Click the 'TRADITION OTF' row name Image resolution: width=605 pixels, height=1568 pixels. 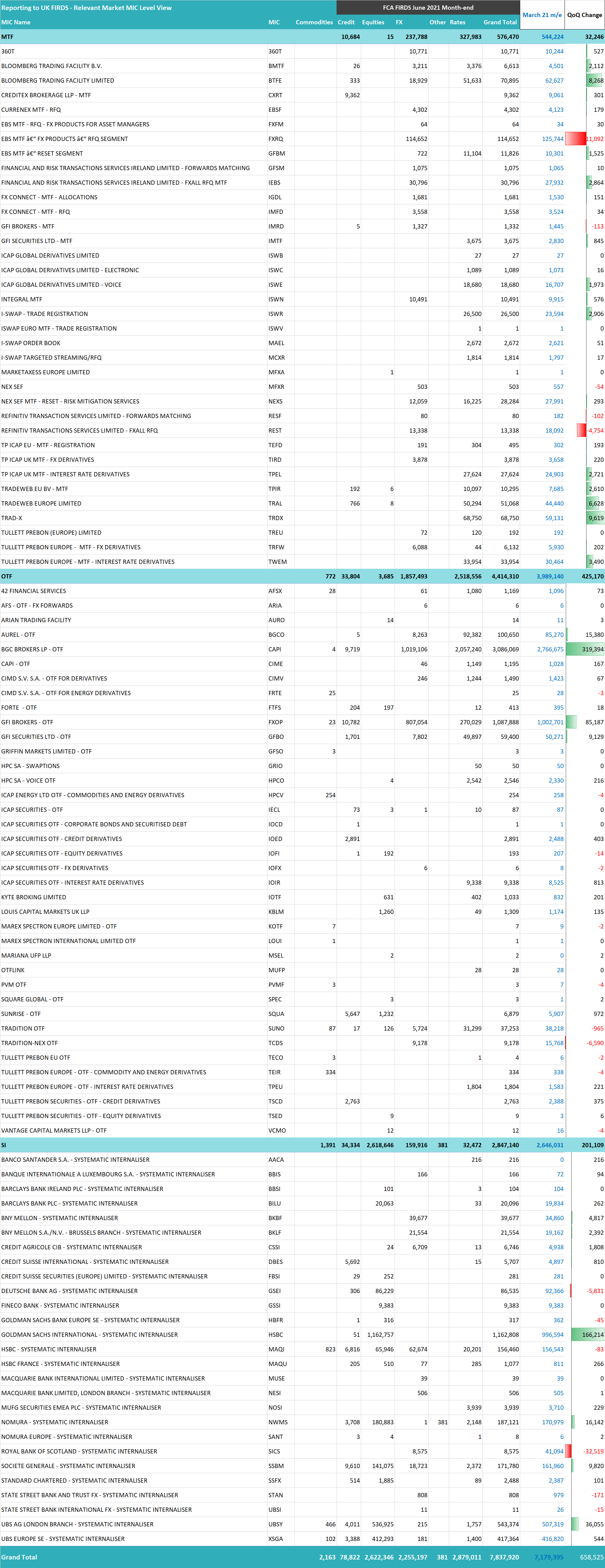pyautogui.click(x=23, y=1029)
